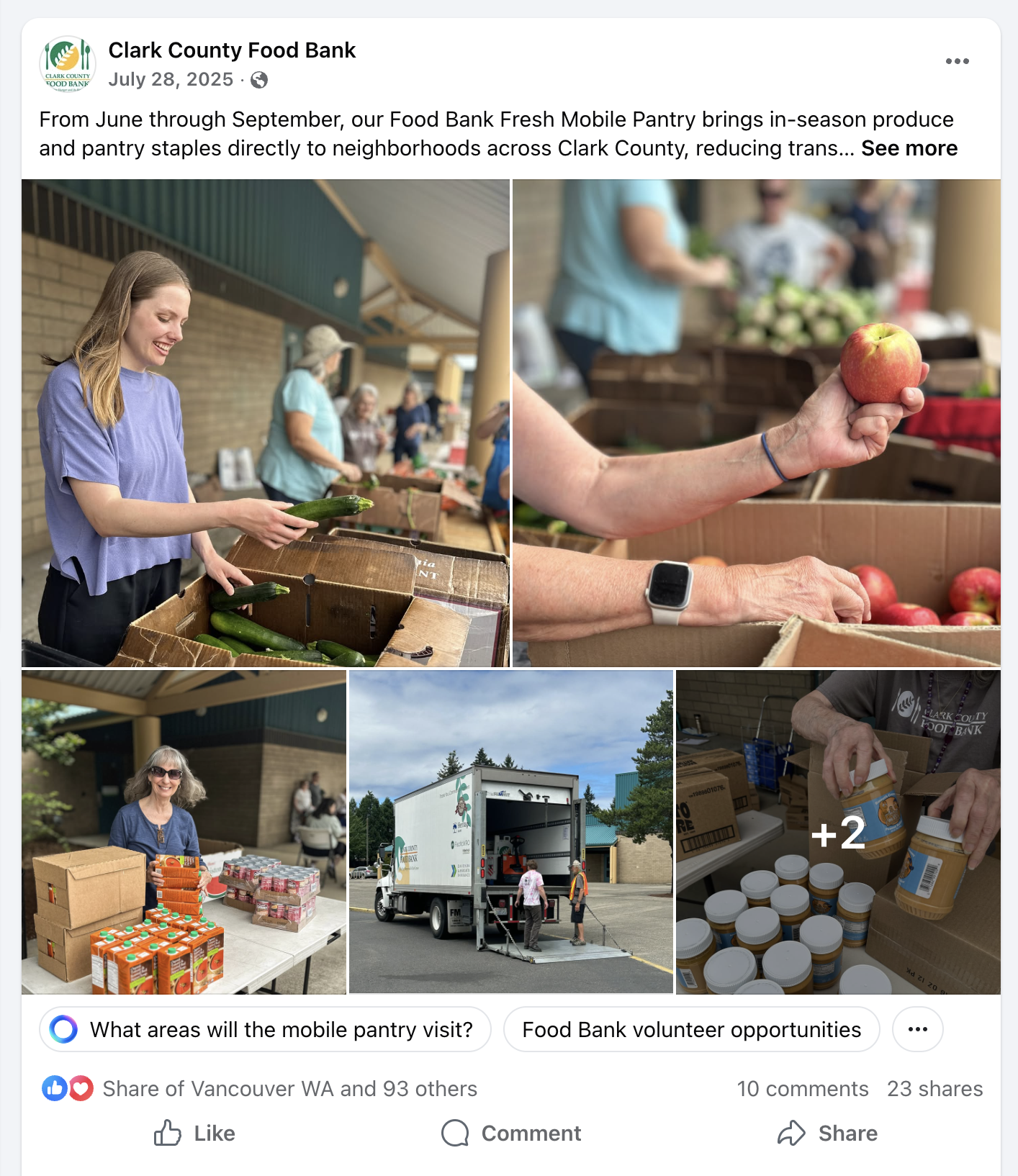Show more suggested questions ellipsis button
This screenshot has width=1018, height=1176.
(x=917, y=1029)
